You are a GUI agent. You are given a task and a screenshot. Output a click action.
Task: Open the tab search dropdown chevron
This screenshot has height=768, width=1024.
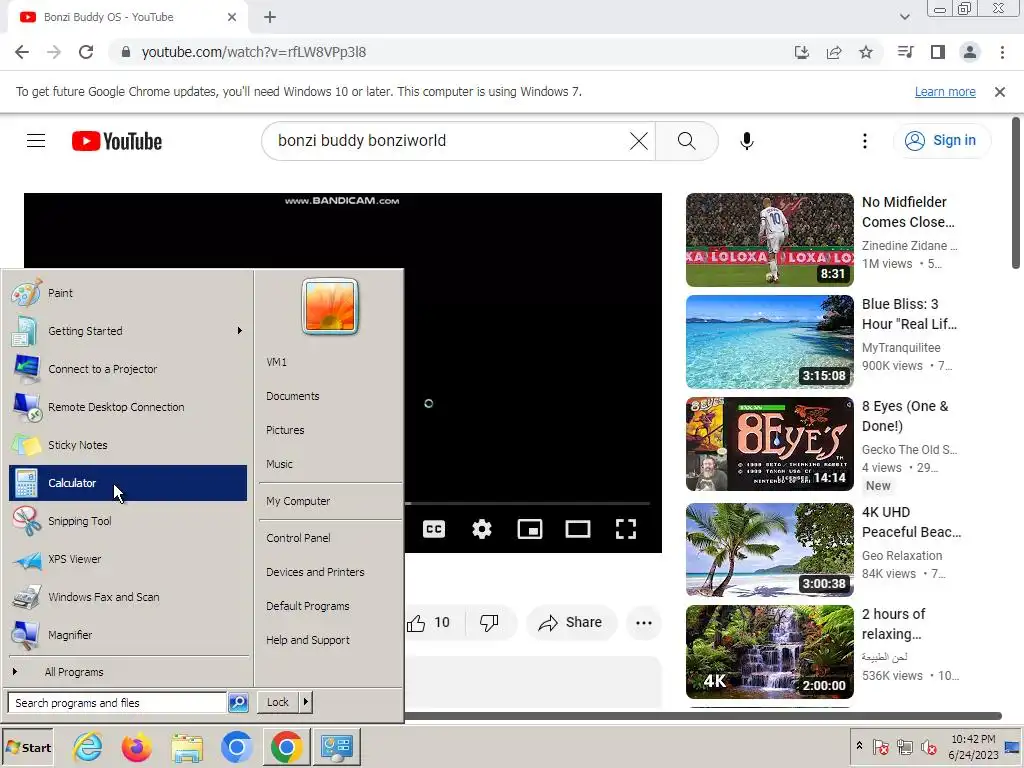point(904,17)
